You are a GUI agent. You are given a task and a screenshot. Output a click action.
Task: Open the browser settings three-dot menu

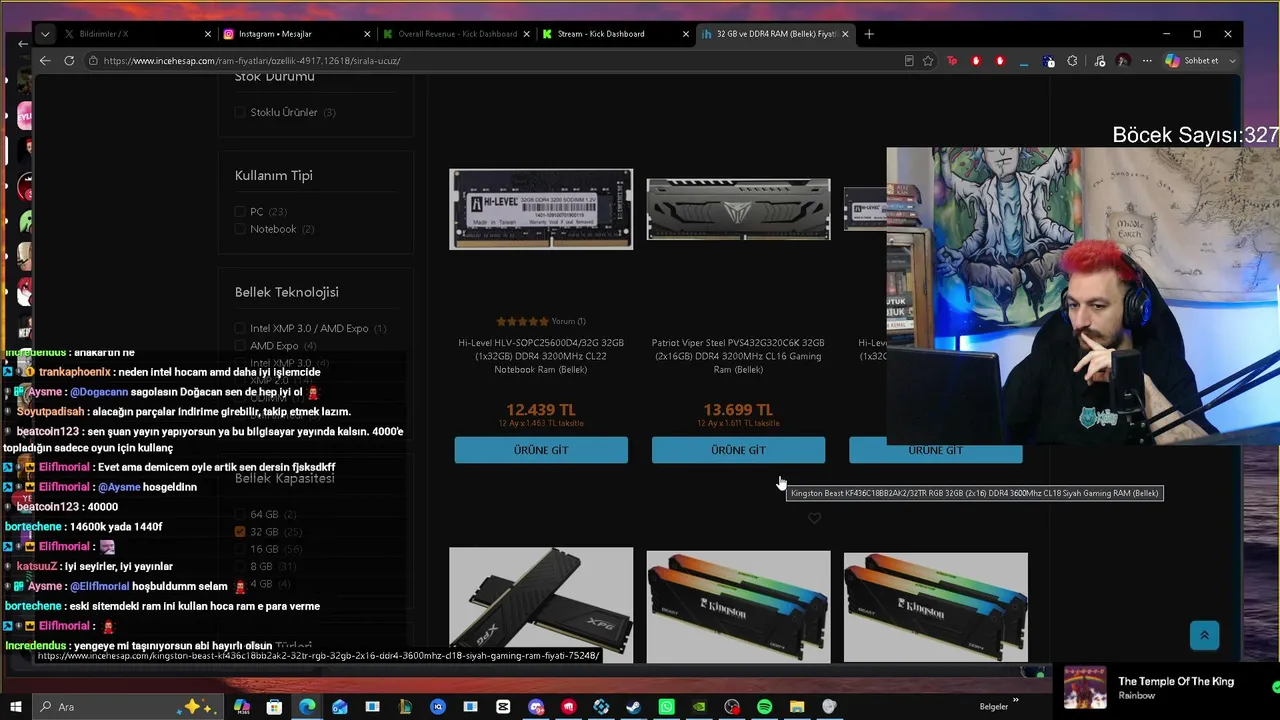click(1147, 61)
